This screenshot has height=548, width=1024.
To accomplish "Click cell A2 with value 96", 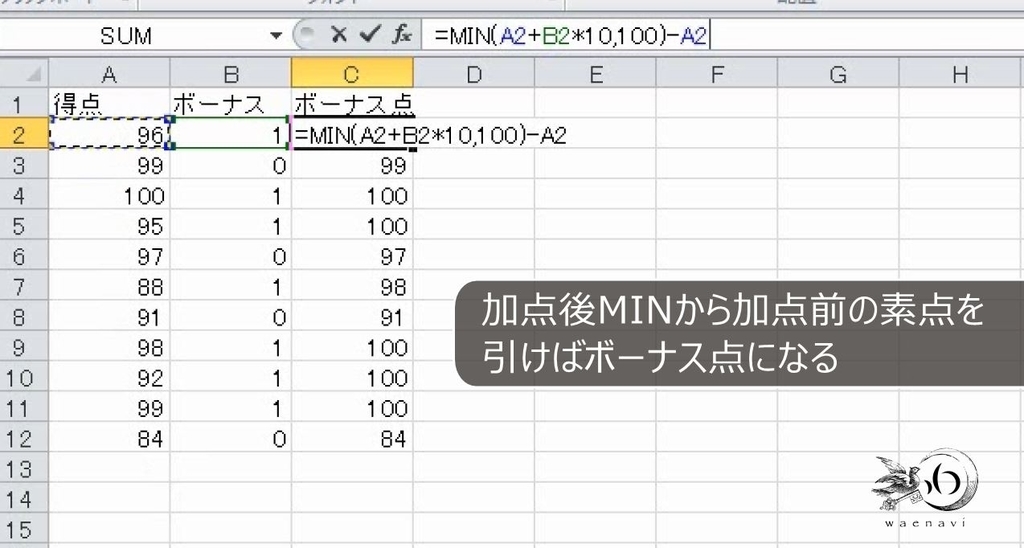I will pos(109,135).
